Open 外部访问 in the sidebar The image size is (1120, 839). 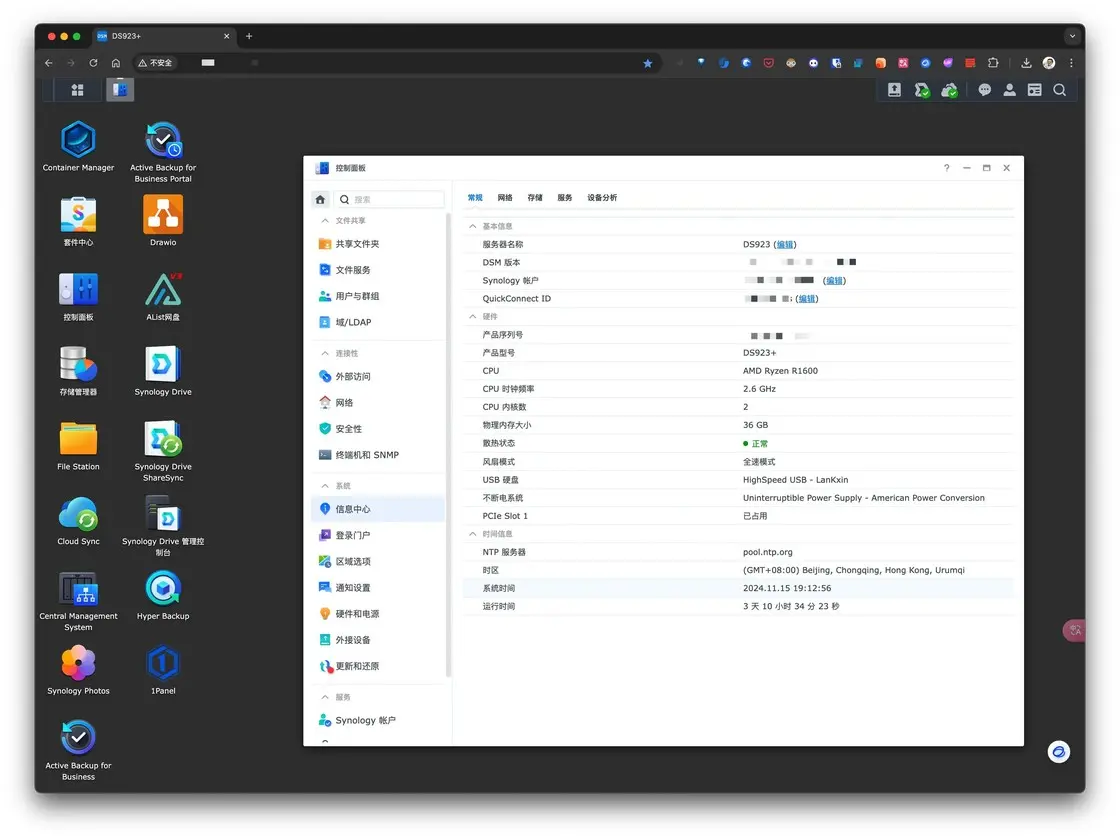(x=378, y=376)
